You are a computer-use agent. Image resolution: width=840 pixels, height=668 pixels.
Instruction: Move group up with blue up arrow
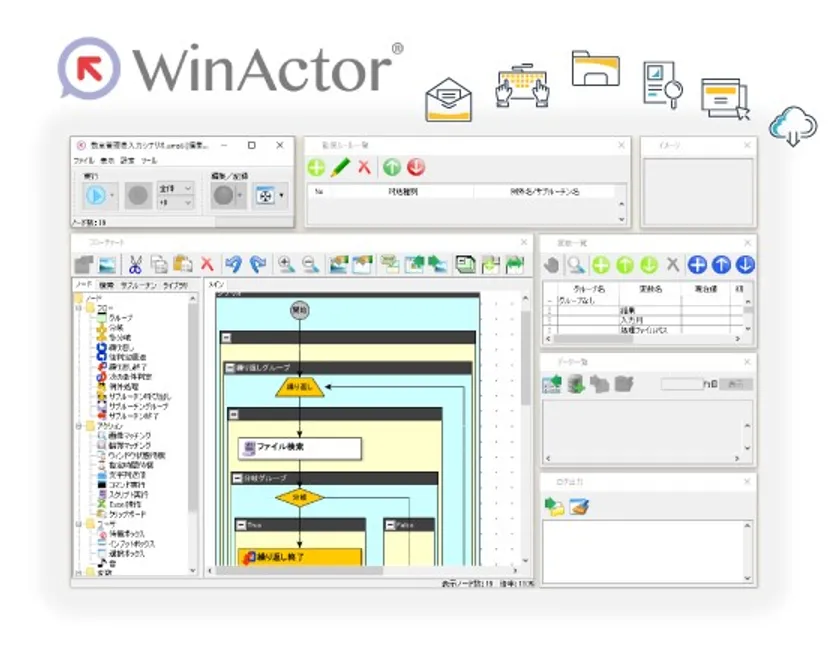click(x=721, y=265)
